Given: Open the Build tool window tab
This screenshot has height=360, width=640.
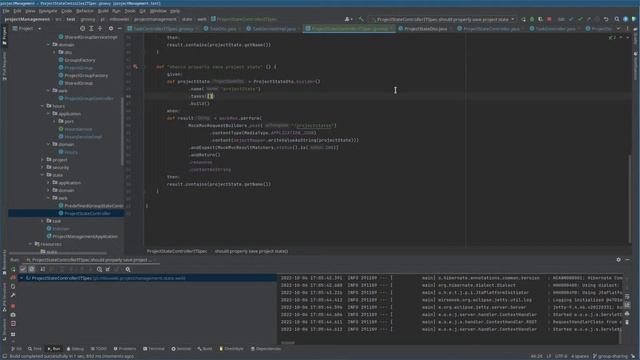Looking at the screenshot, I should tap(204, 349).
